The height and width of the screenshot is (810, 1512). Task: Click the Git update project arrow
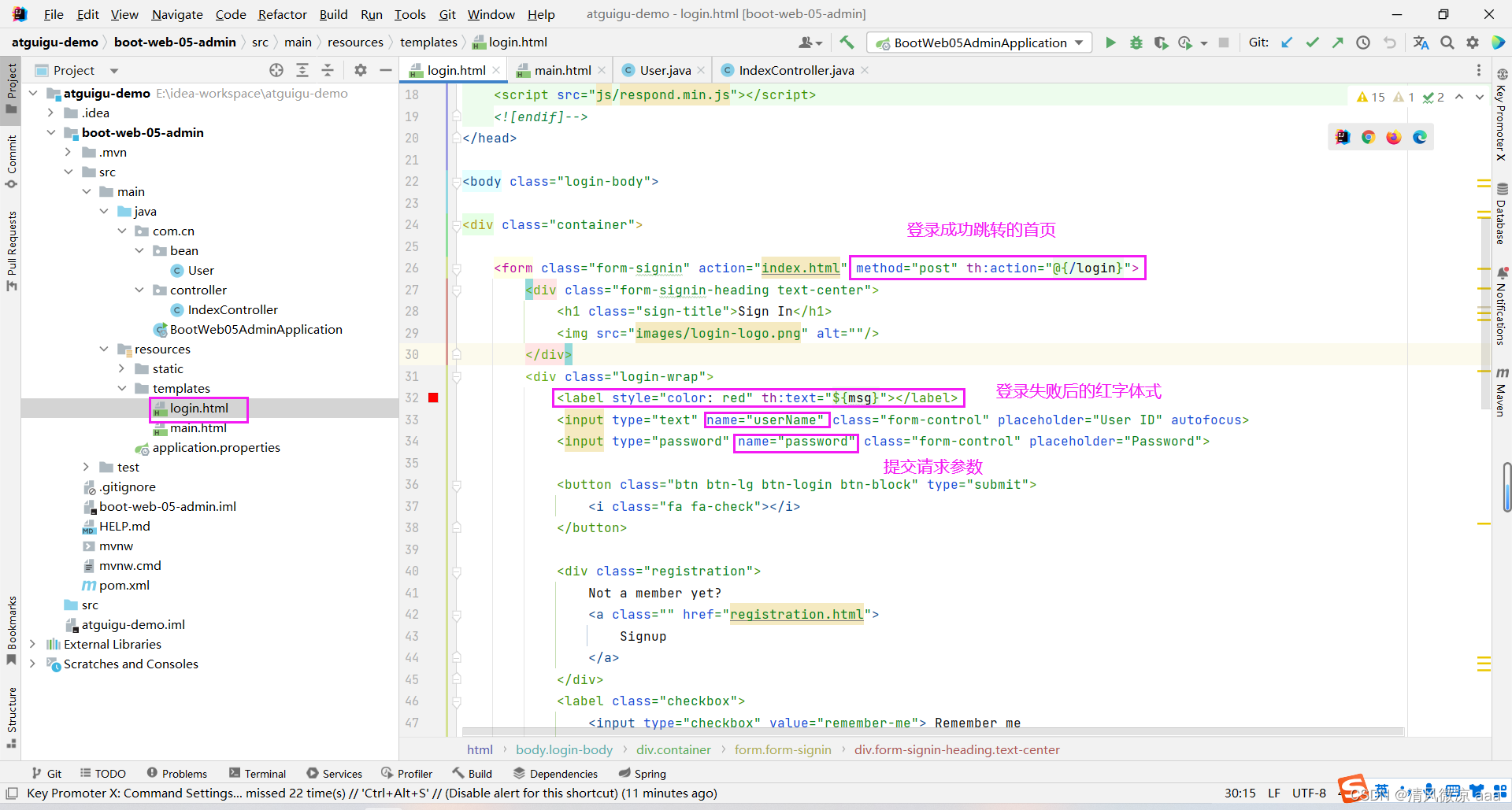1287,43
